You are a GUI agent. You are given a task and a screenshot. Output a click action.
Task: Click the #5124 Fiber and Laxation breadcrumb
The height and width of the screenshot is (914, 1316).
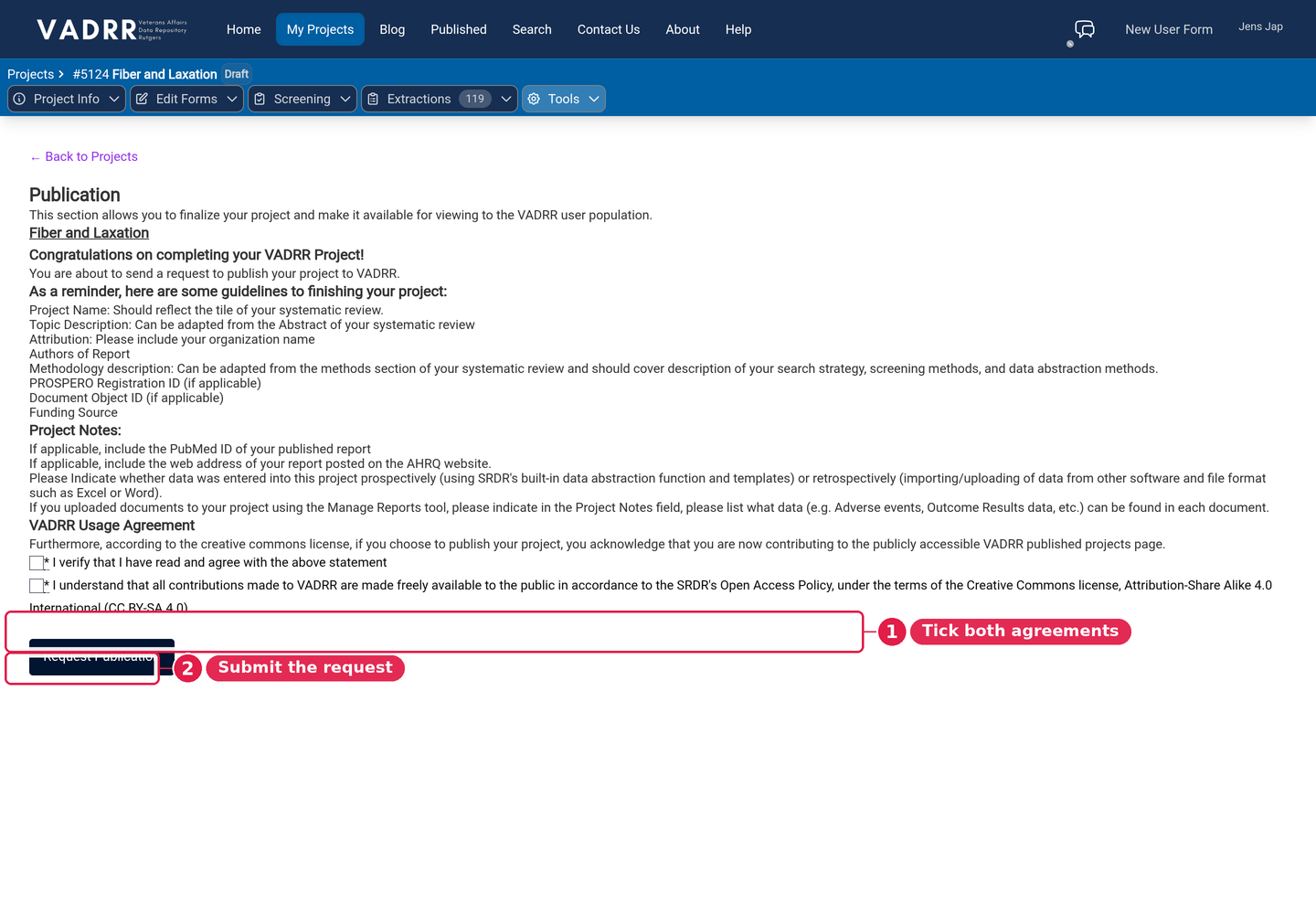(x=144, y=74)
